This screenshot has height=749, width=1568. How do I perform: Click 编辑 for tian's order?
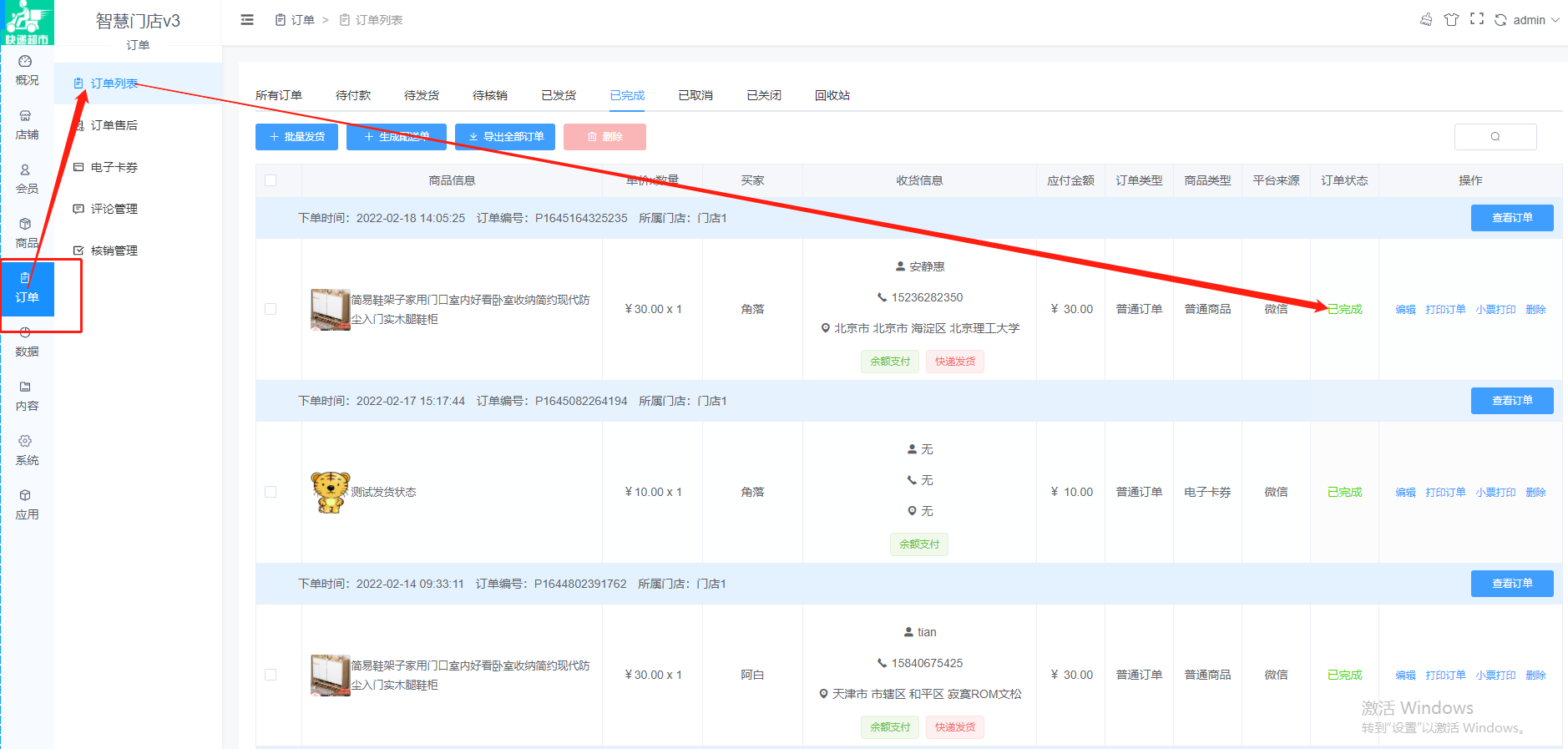(1406, 676)
